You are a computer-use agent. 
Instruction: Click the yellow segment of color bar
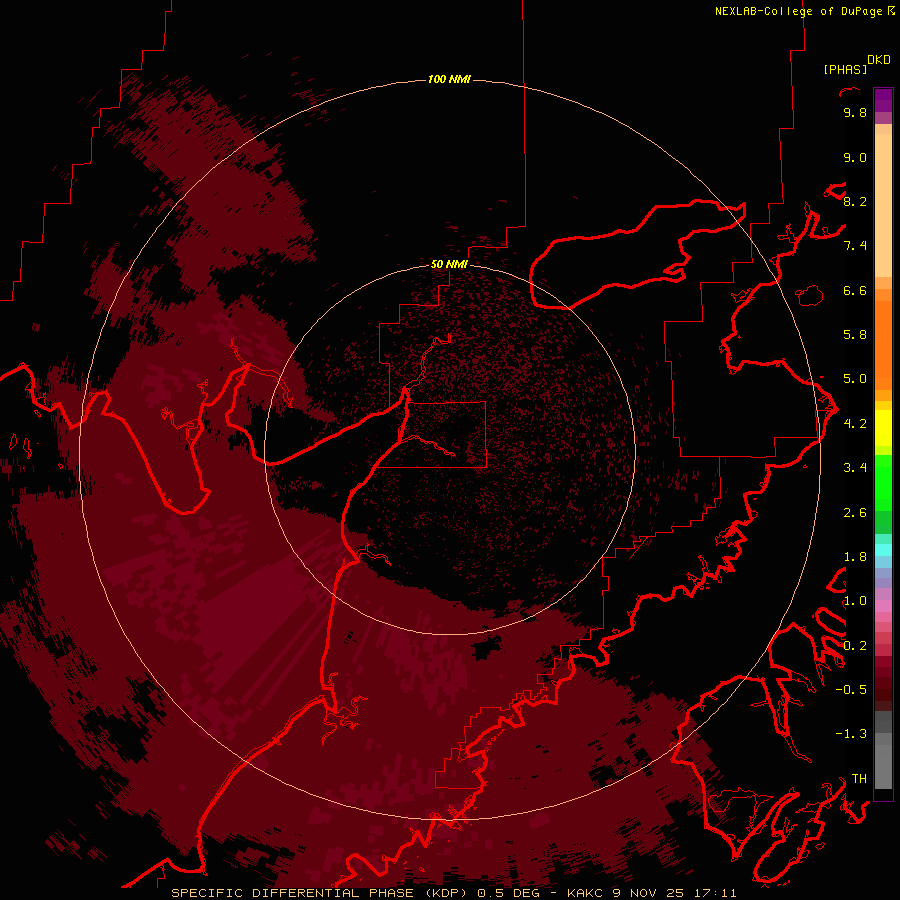point(883,428)
